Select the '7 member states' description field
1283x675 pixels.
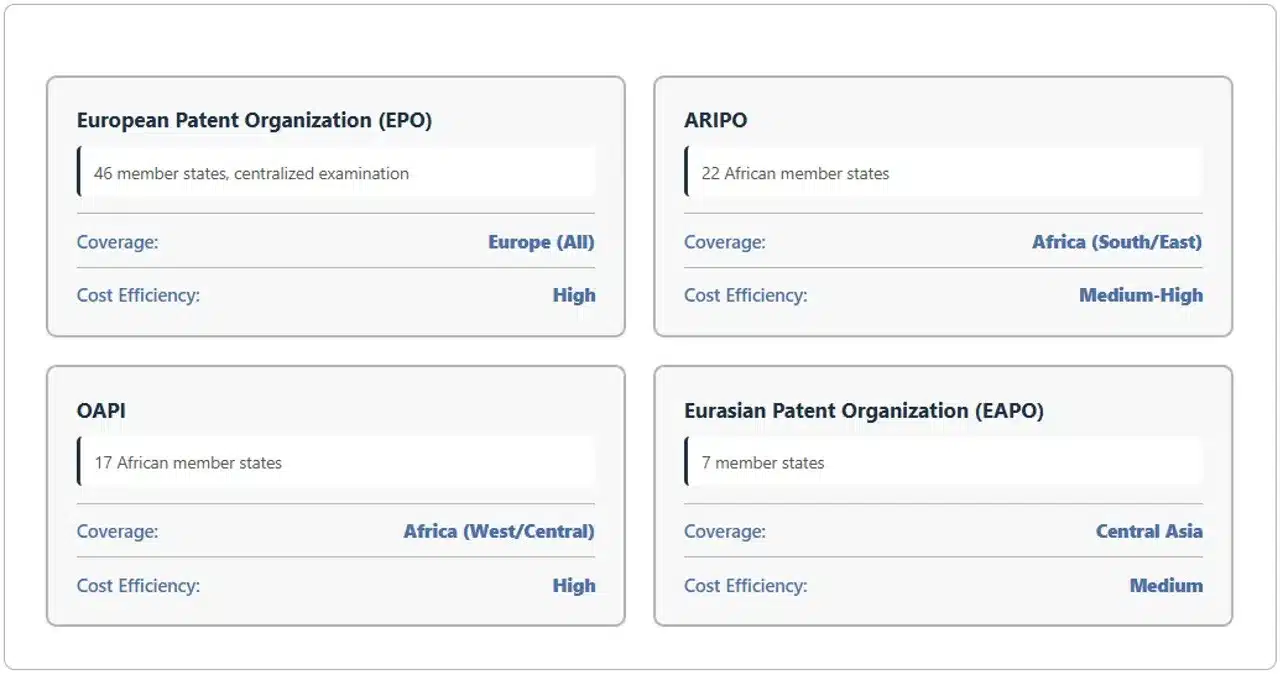[x=762, y=462]
